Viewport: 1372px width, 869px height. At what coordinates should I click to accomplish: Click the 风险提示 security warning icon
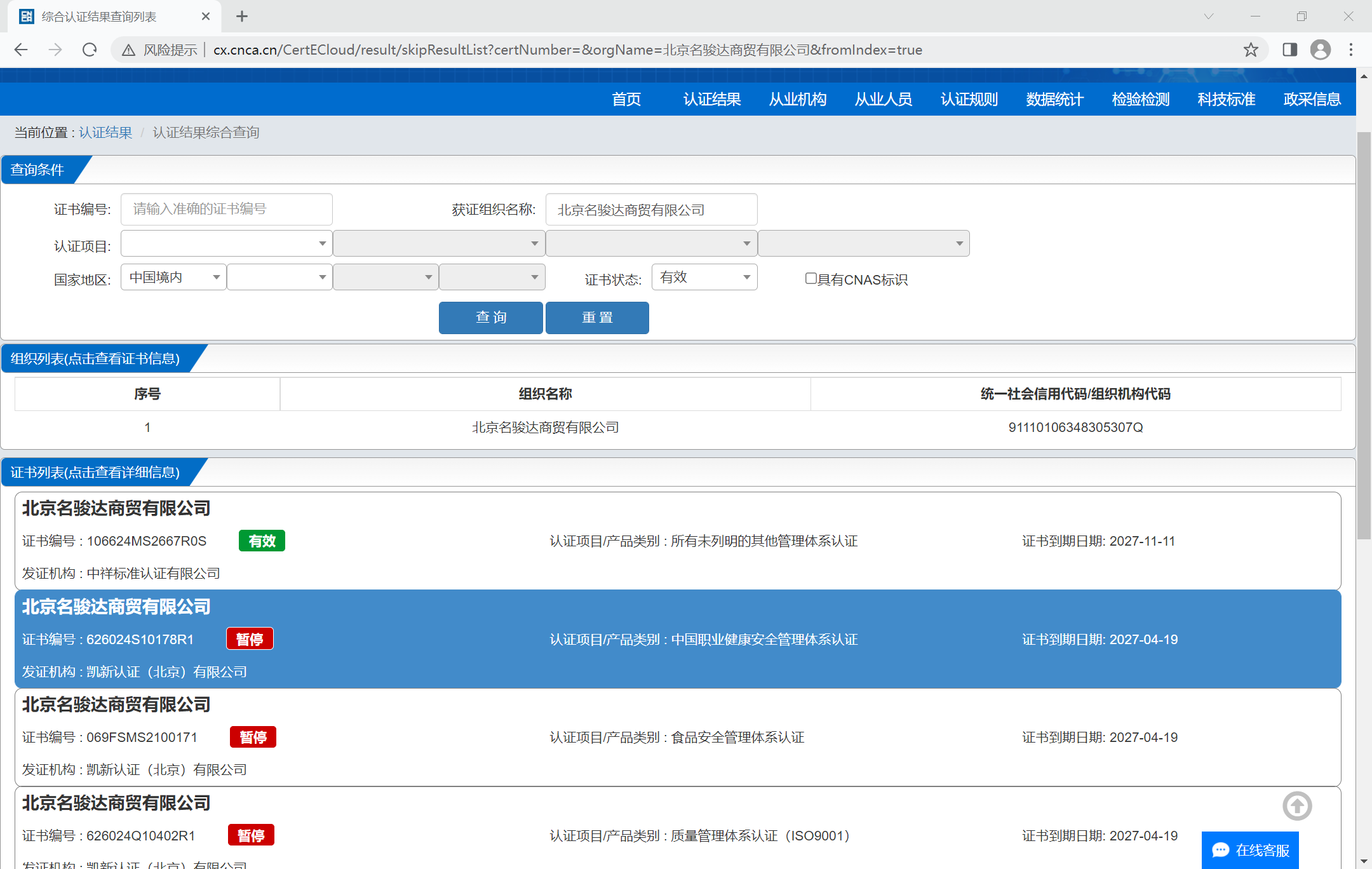[x=128, y=50]
